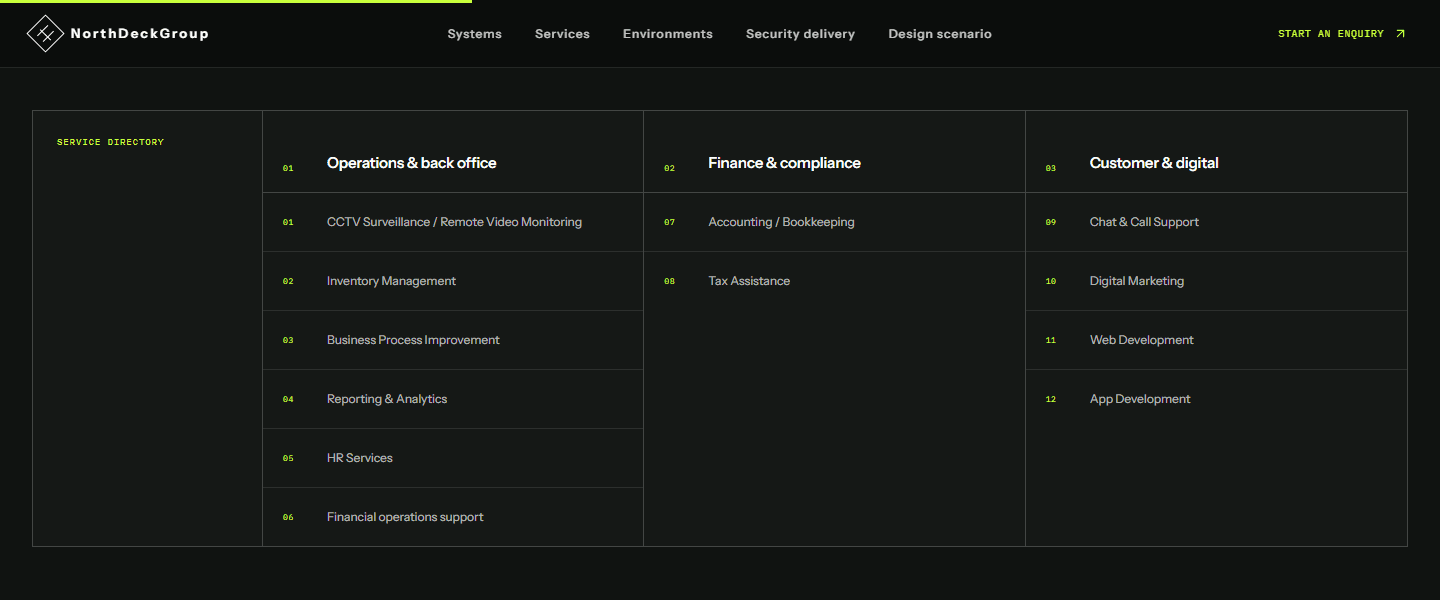
Task: Open the Services navigation item
Action: 562,34
